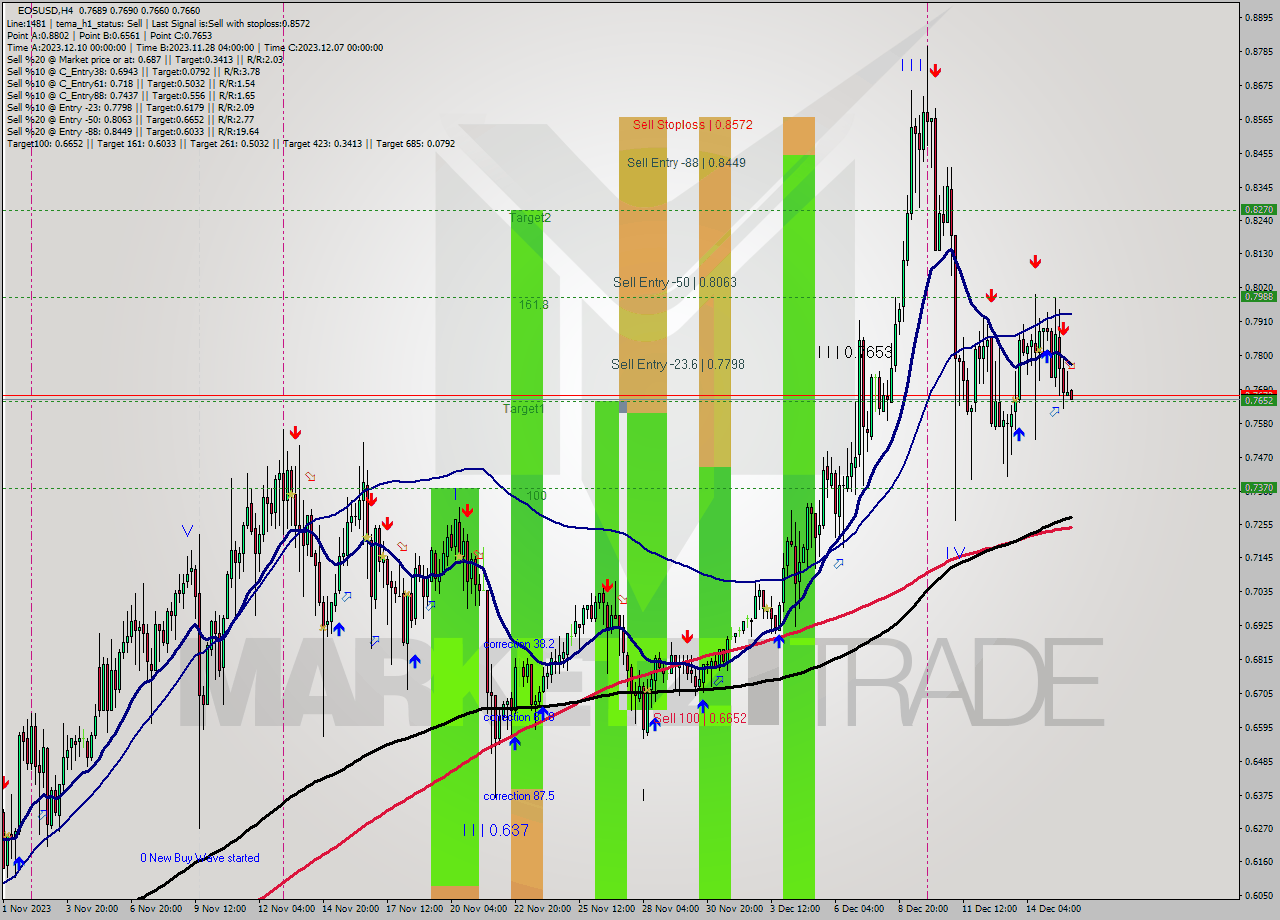Click the green 0.7988 price tag
Viewport: 1280px width, 920px height.
(1258, 296)
